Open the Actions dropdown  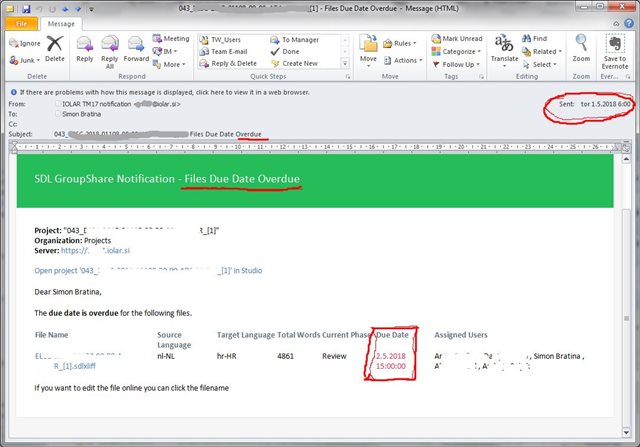tap(403, 60)
